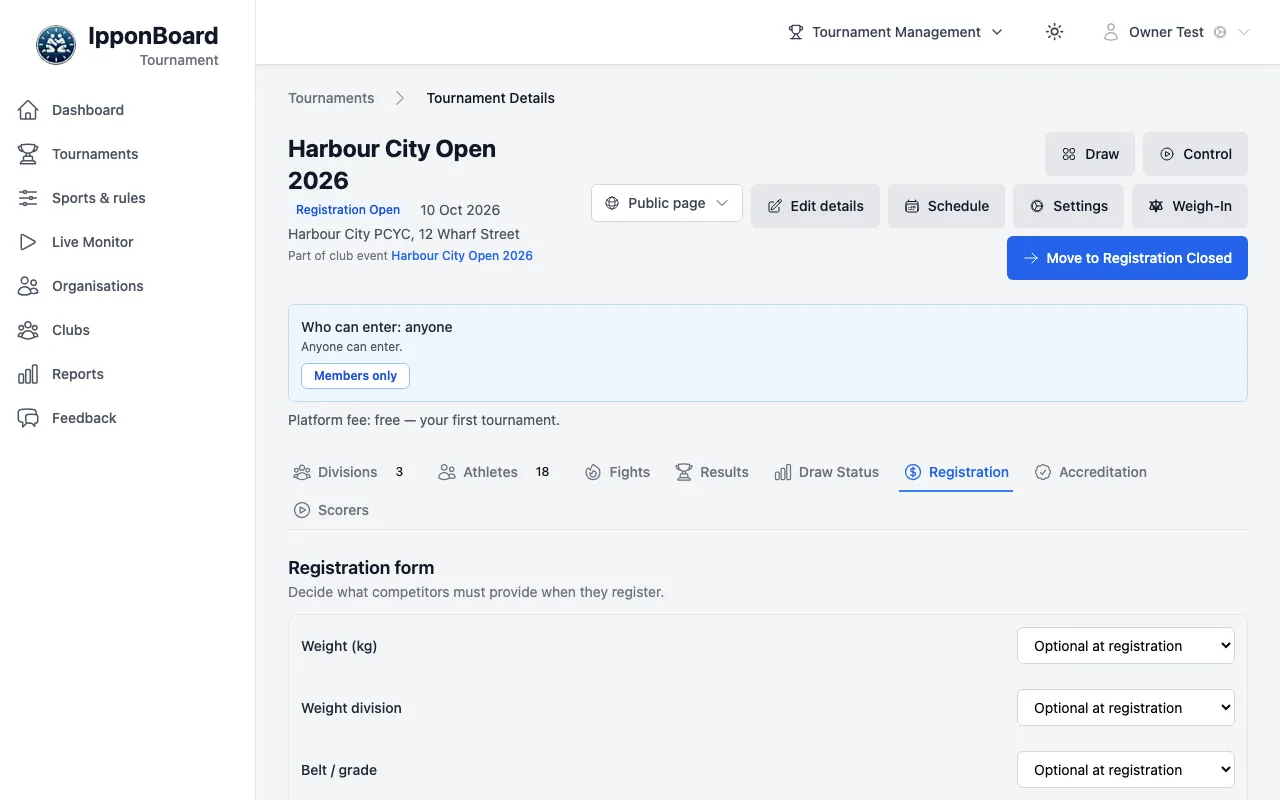
Task: Click the Tournaments trophy icon in sidebar
Action: point(28,154)
